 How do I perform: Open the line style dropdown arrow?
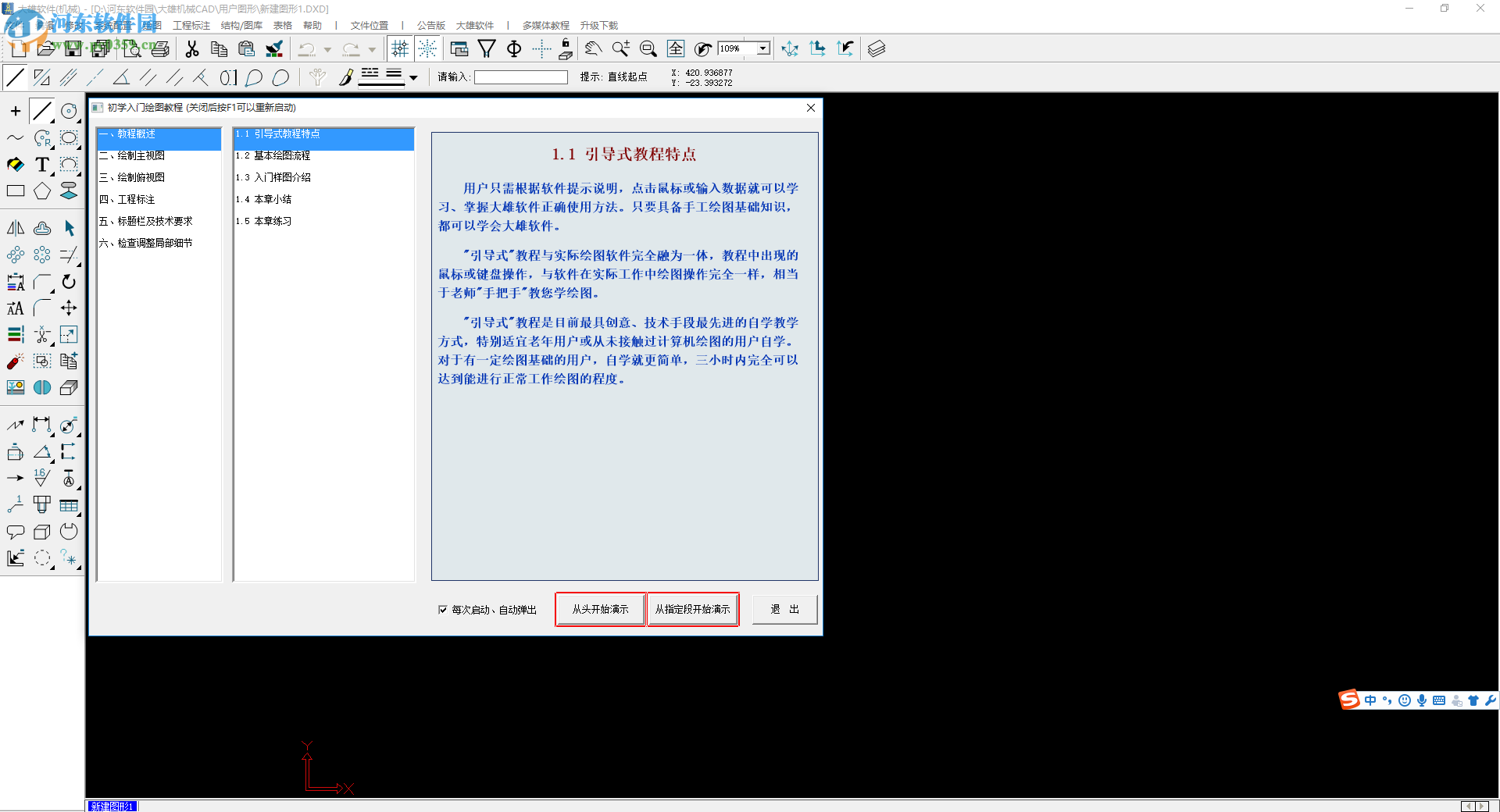414,77
